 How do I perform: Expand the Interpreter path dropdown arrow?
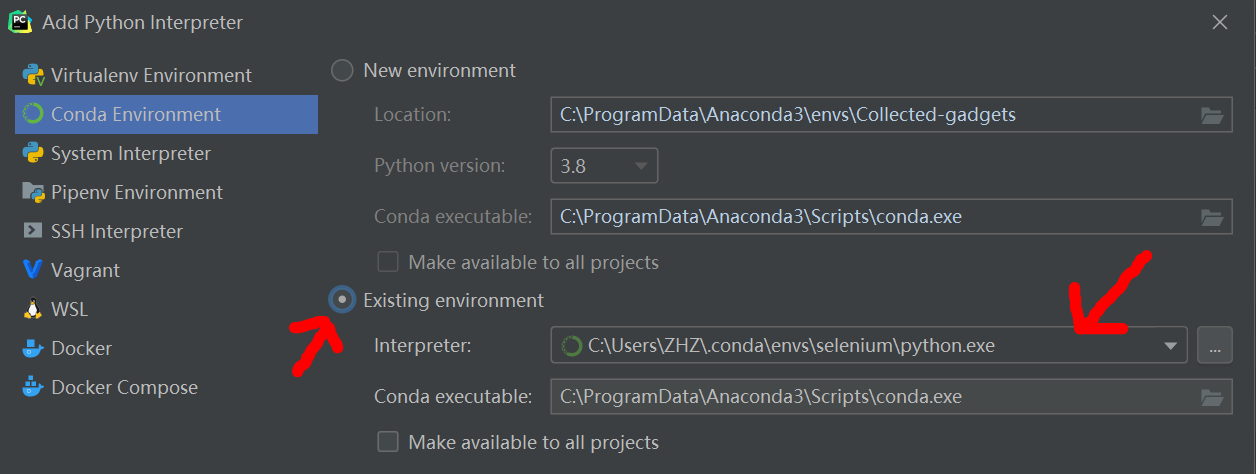(x=1170, y=345)
